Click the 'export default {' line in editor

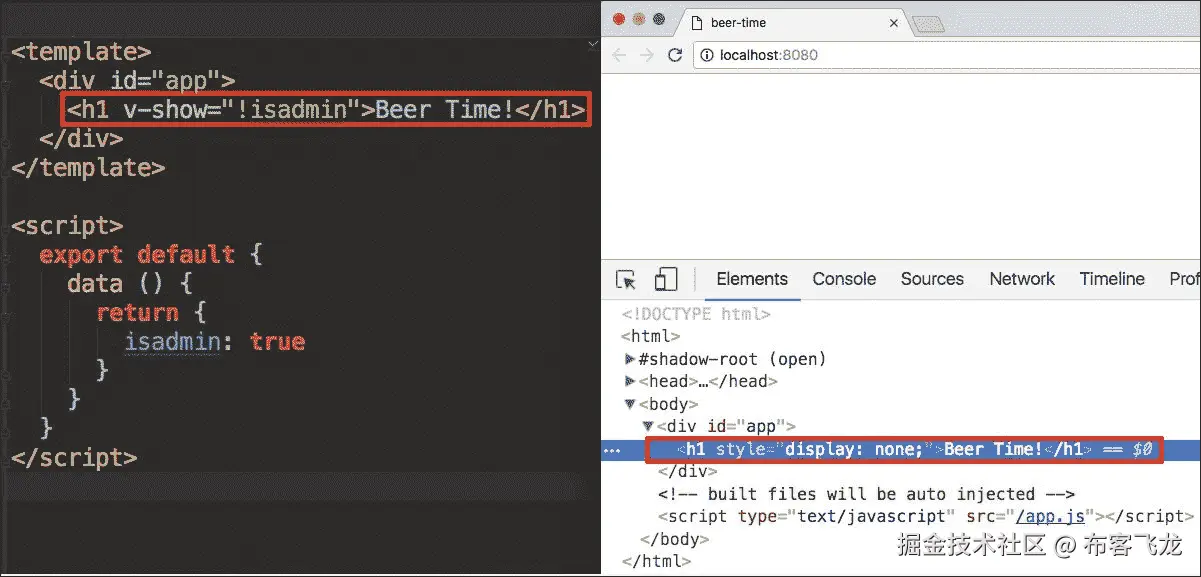(151, 254)
